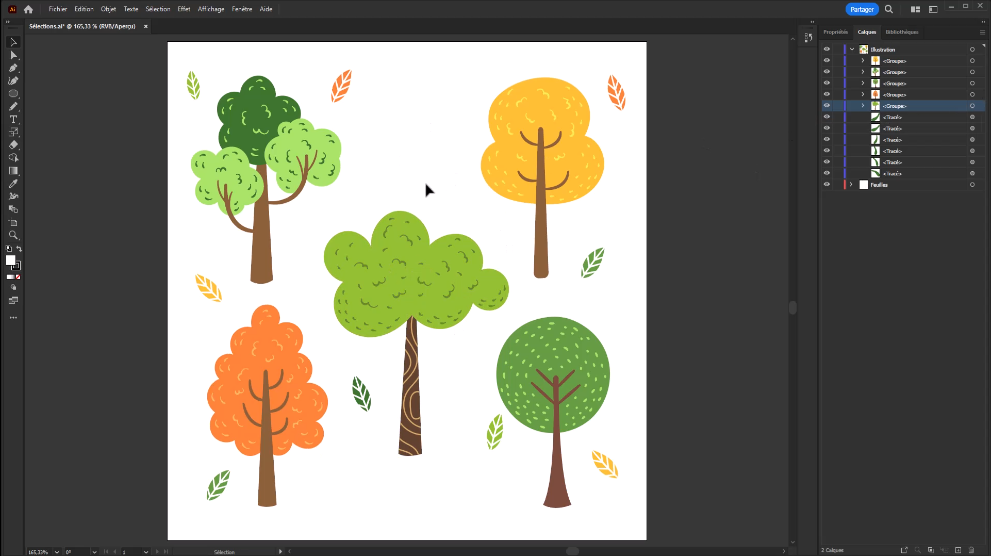Select the Type tool
The image size is (991, 556).
[13, 119]
